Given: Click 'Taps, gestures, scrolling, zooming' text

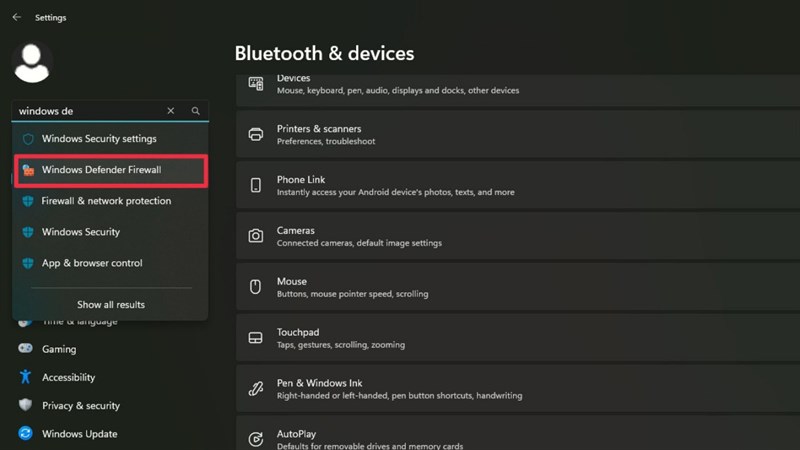Looking at the screenshot, I should point(341,345).
